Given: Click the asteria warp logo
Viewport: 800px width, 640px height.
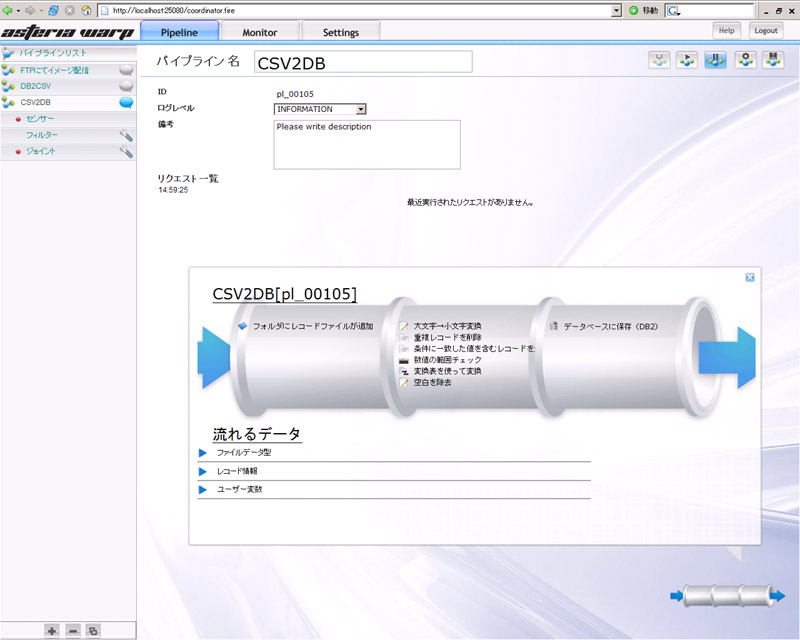Looking at the screenshot, I should [x=67, y=32].
